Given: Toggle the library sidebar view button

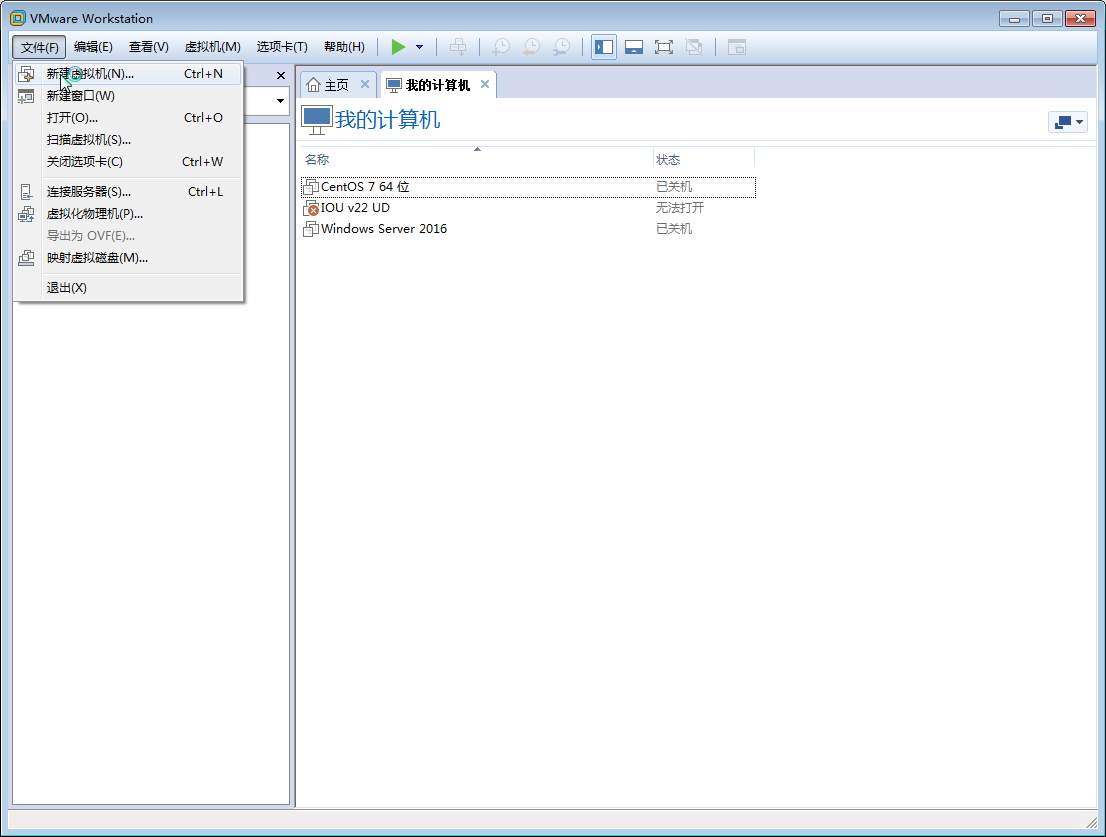Looking at the screenshot, I should pyautogui.click(x=604, y=47).
